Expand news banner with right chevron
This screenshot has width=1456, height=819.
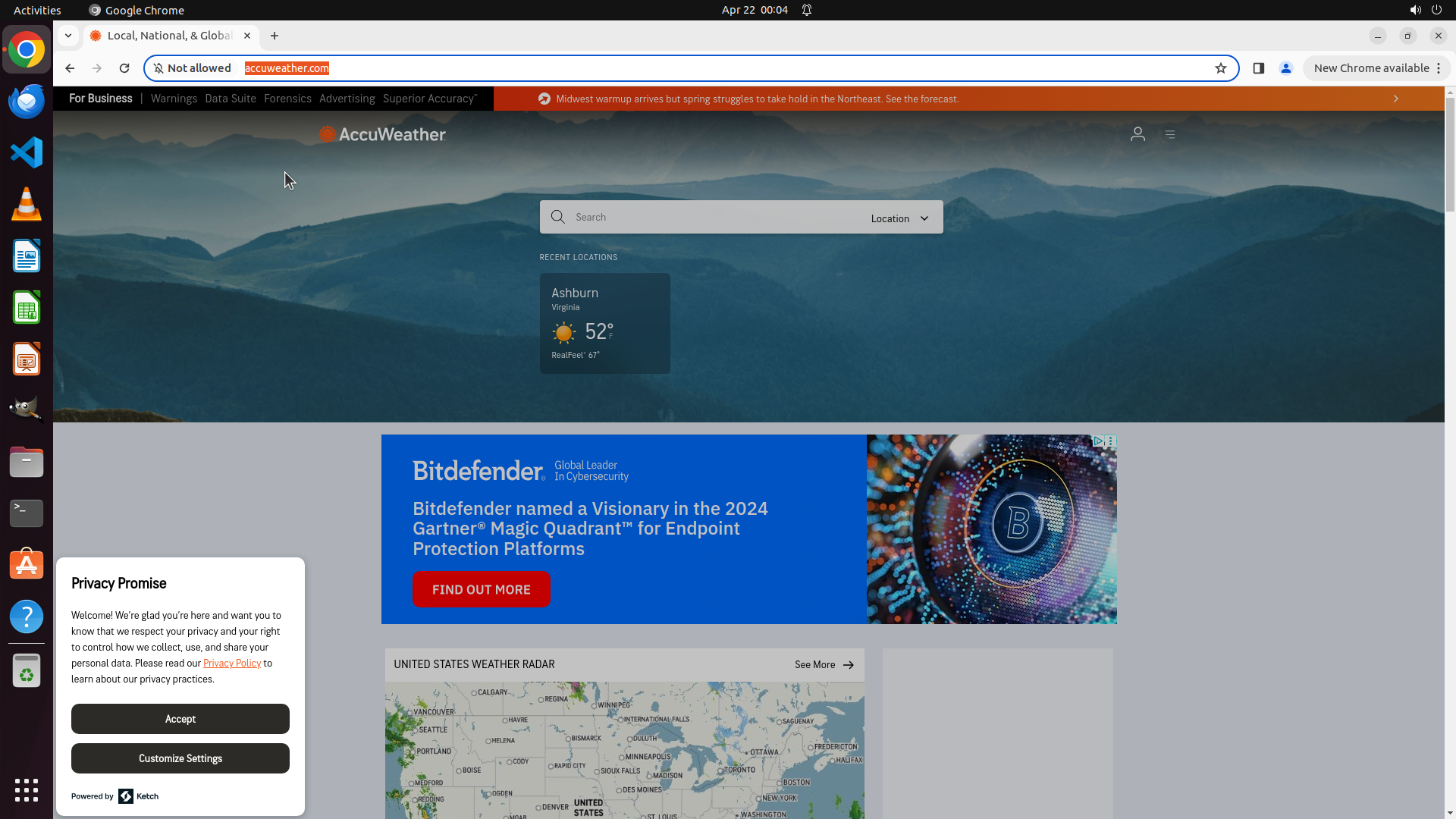pos(1395,99)
